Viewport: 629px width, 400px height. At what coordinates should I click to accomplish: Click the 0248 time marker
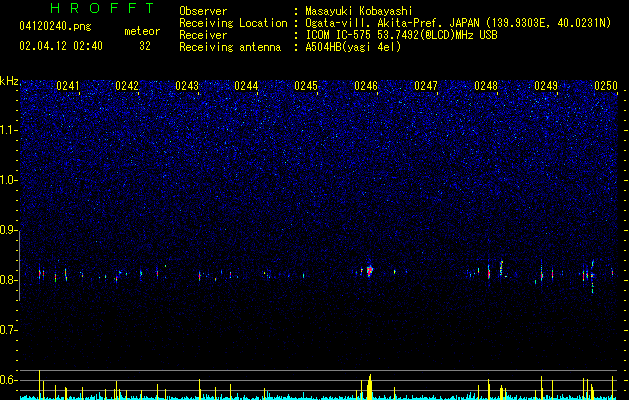tap(486, 86)
